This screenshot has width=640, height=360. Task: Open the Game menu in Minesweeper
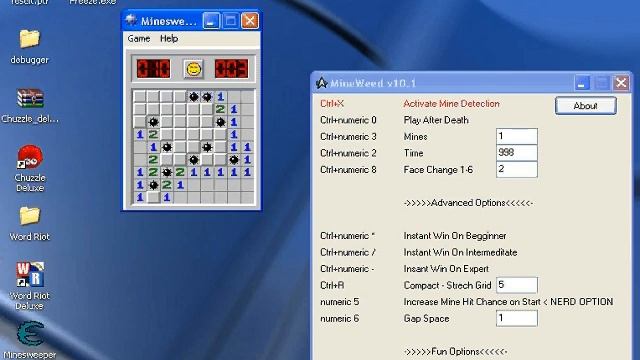139,38
